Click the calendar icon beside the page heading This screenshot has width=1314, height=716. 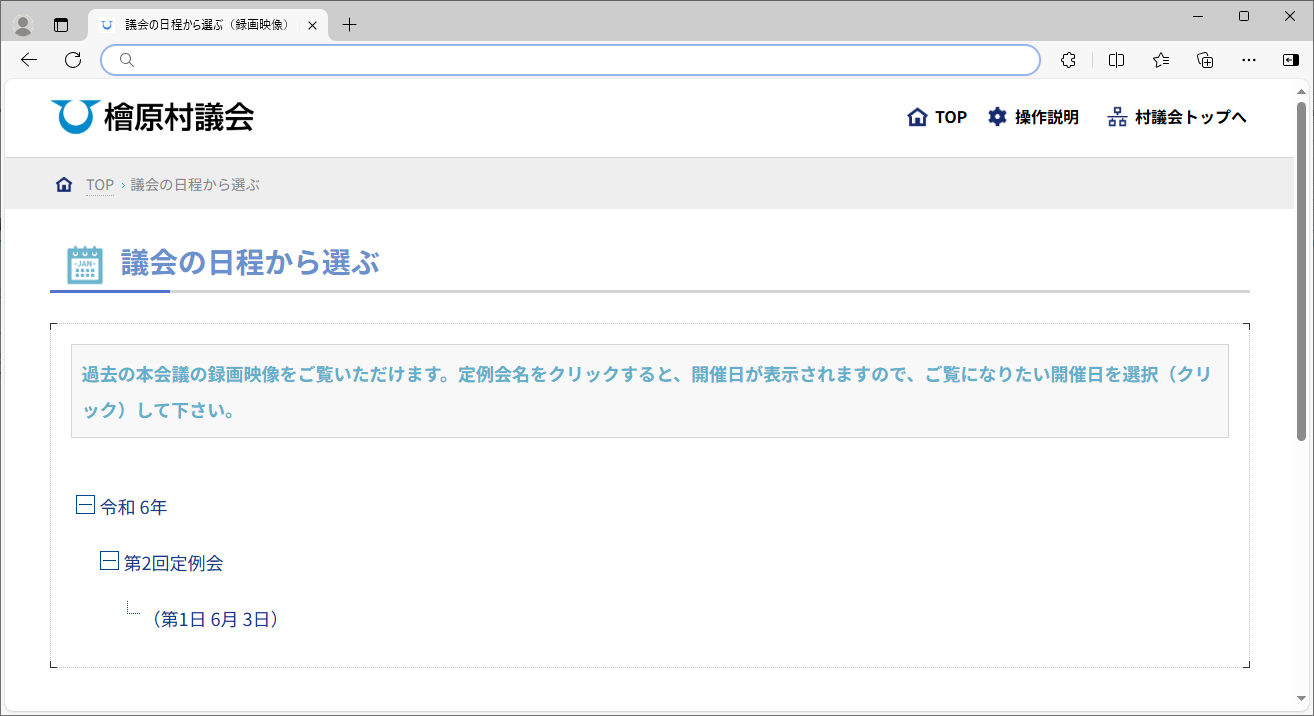pyautogui.click(x=85, y=264)
